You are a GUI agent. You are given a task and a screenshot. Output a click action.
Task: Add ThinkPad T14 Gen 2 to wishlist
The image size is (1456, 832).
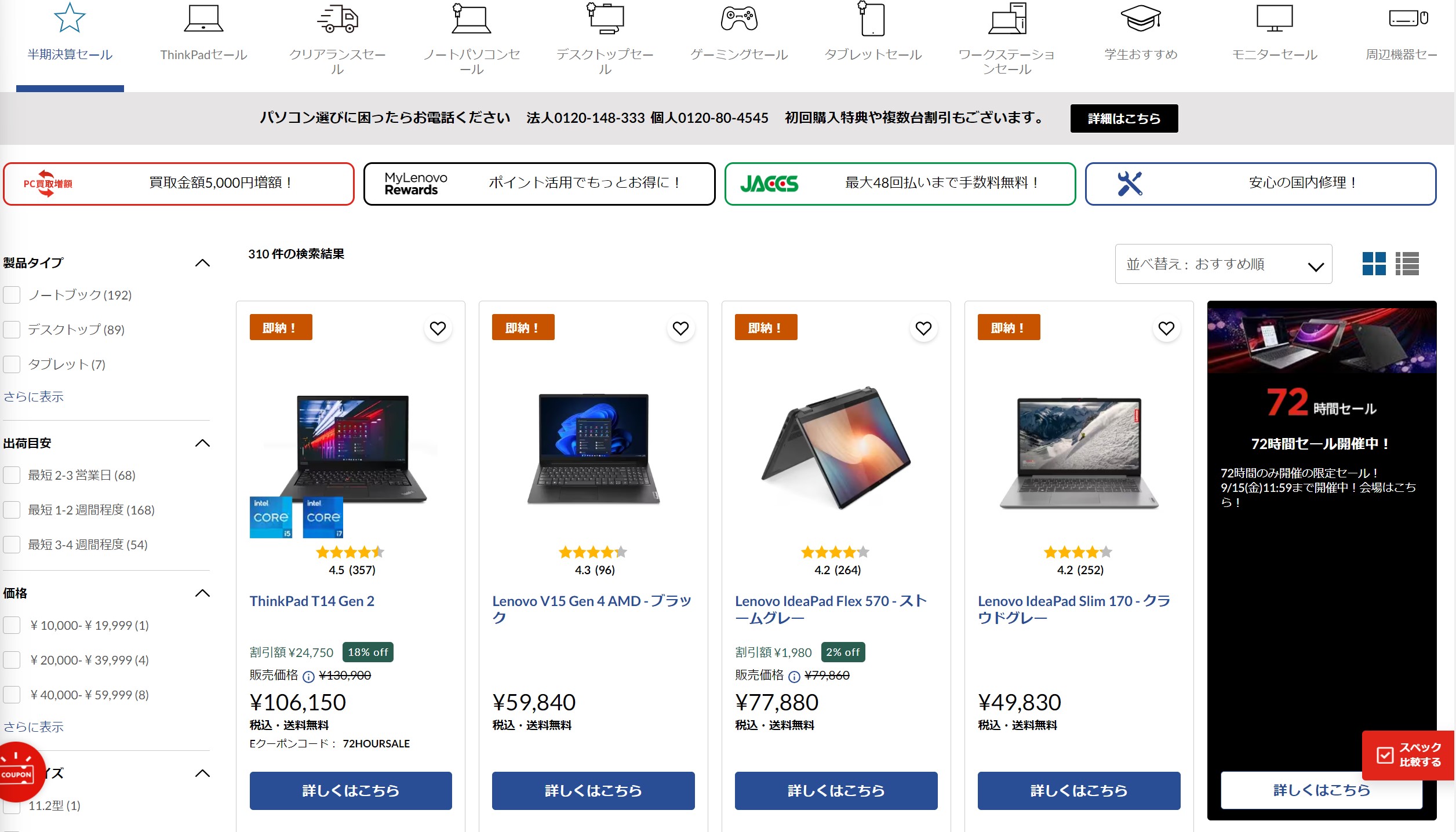click(x=438, y=329)
